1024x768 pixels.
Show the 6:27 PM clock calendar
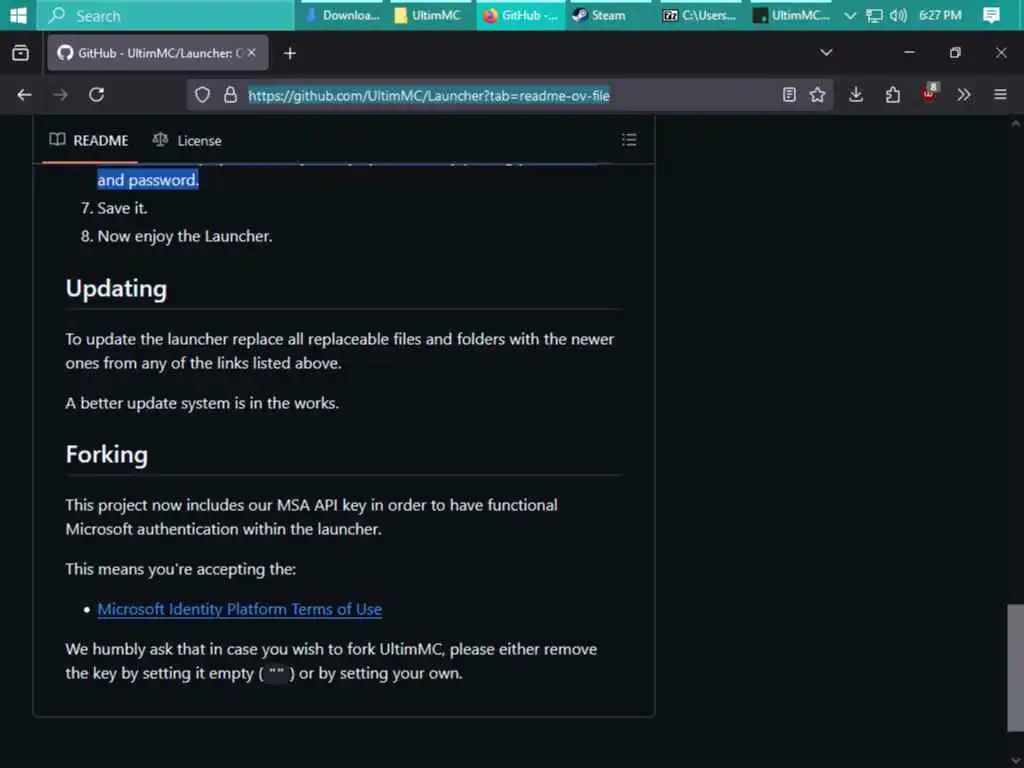[x=940, y=16]
